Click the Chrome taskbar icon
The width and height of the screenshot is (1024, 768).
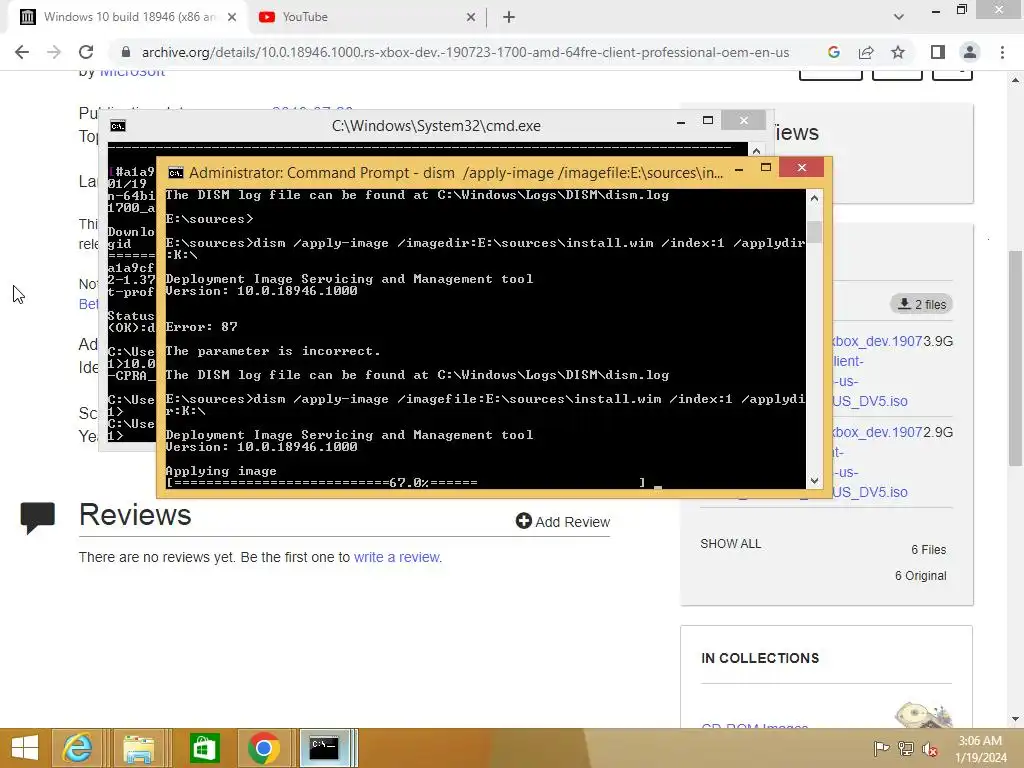pyautogui.click(x=264, y=748)
